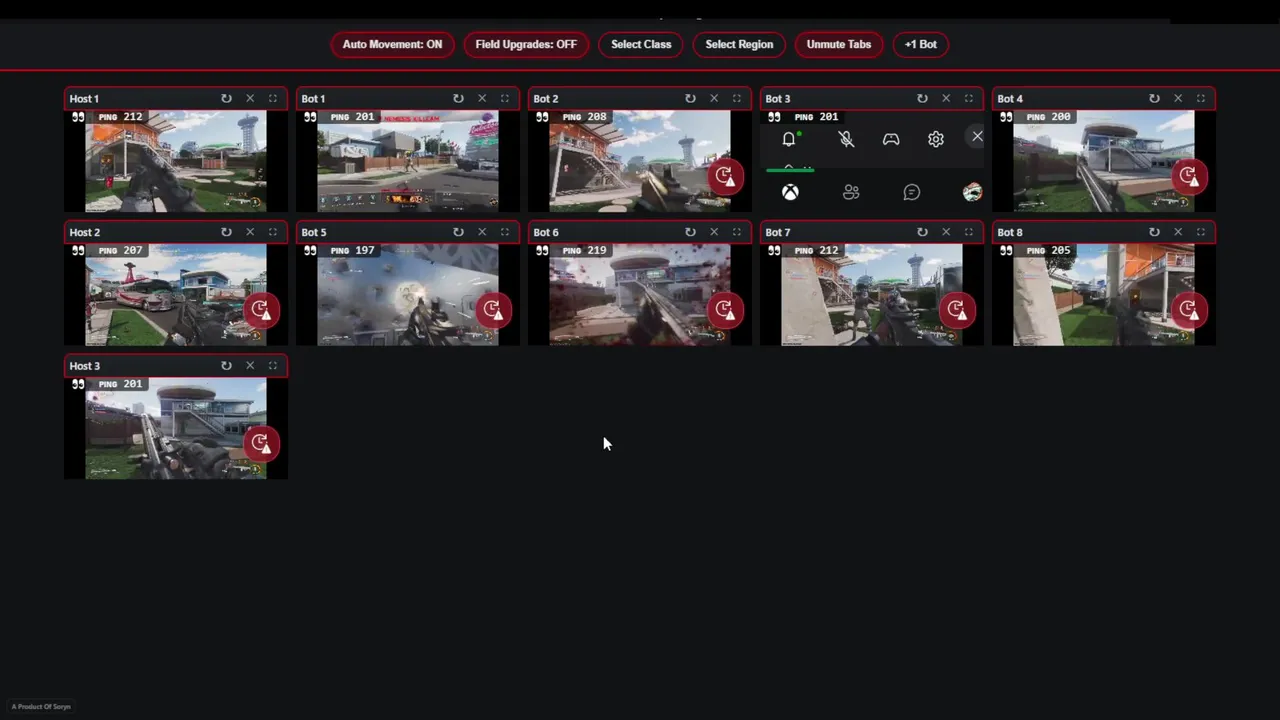
Task: Toggle the Auto Movement: ON button
Action: (392, 44)
